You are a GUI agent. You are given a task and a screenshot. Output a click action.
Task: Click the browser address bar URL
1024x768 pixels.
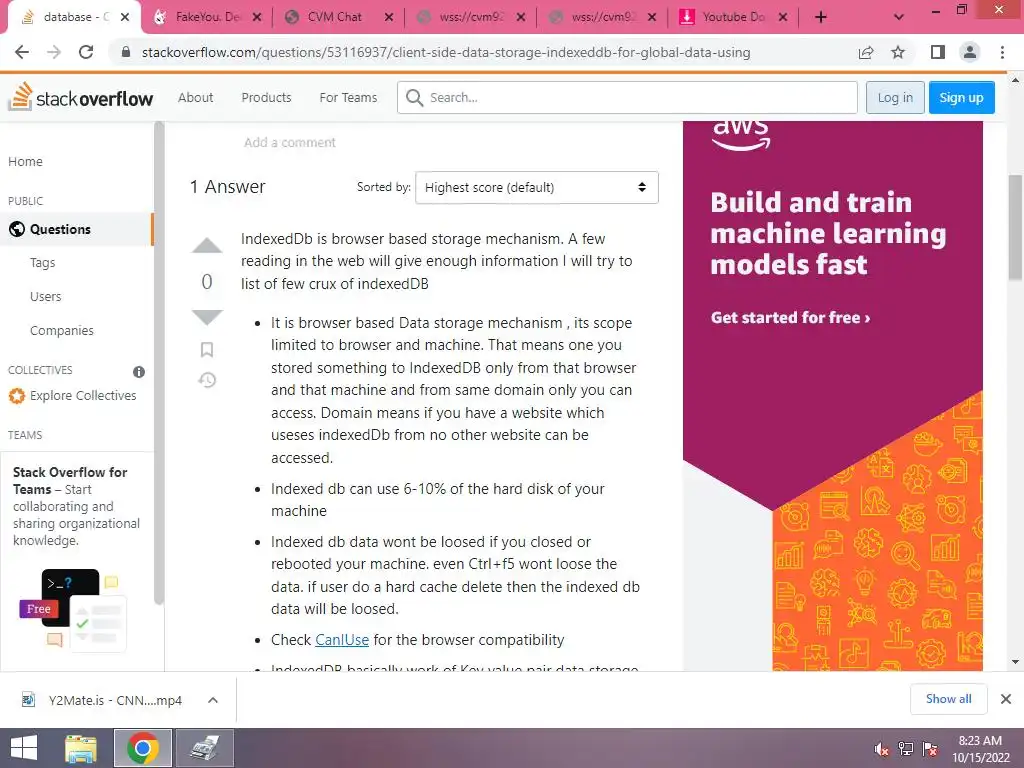[446, 52]
